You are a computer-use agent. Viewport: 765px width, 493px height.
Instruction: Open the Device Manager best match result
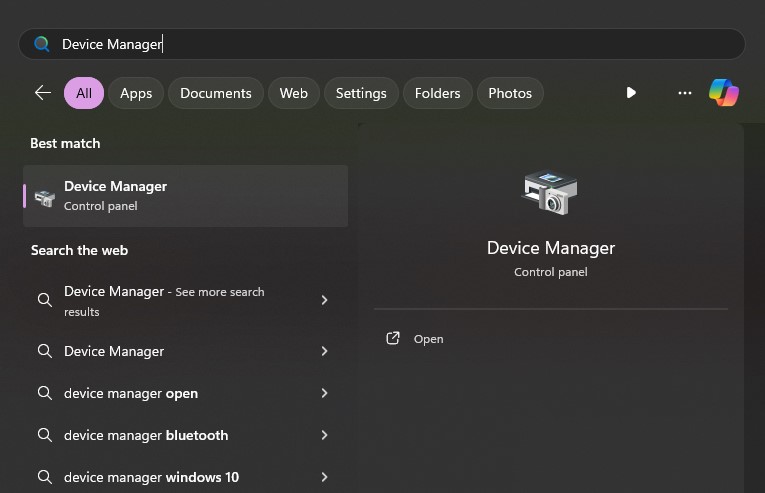coord(185,196)
